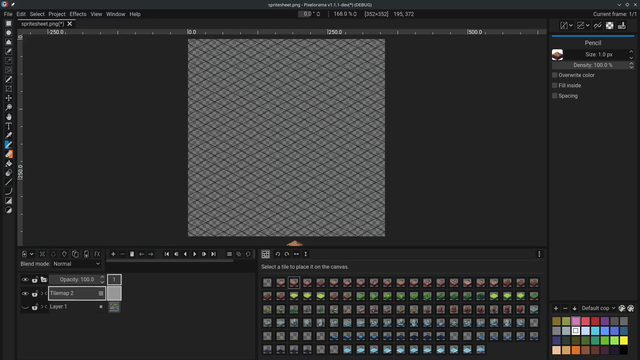
Task: Increase layer Opacity with stepper arrow
Action: (102, 277)
